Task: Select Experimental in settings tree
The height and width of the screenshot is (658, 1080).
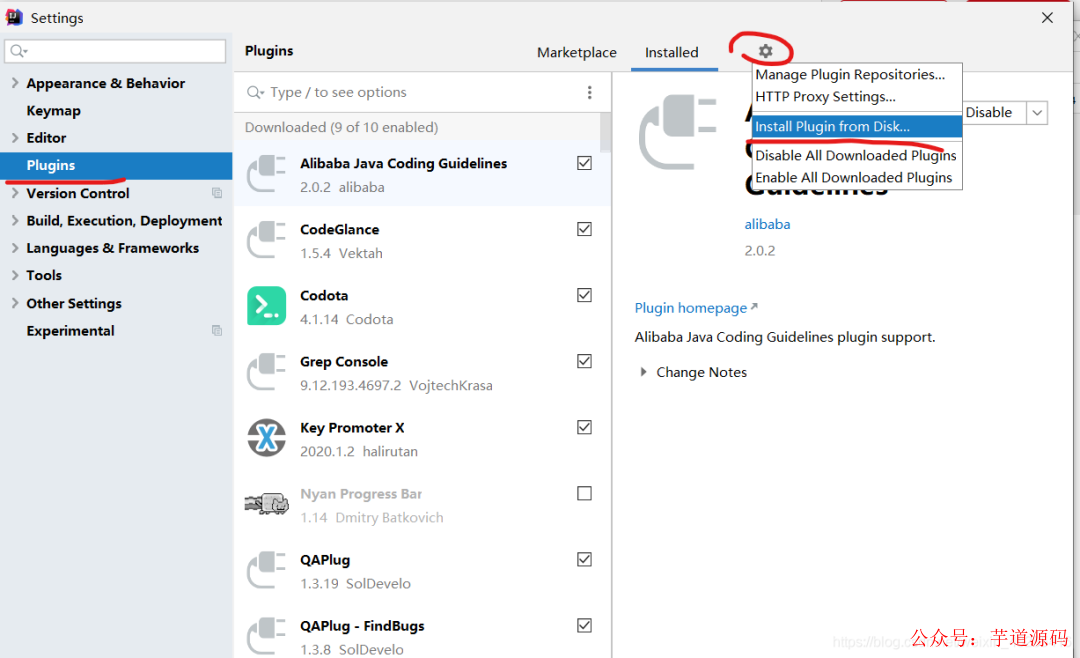Action: (x=70, y=331)
